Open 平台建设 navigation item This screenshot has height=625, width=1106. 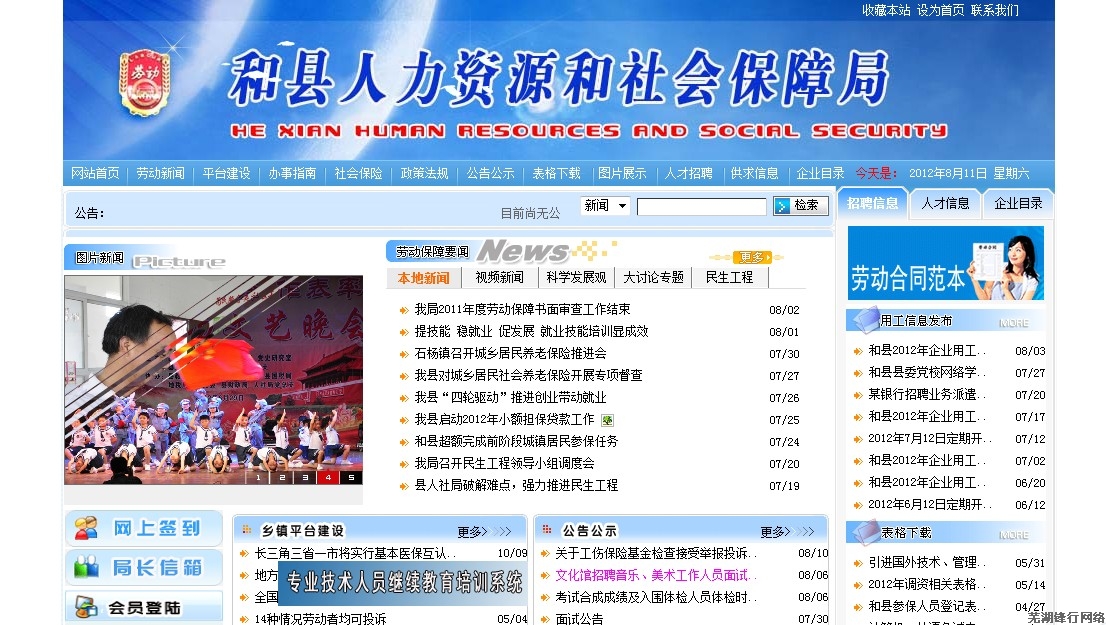(226, 174)
